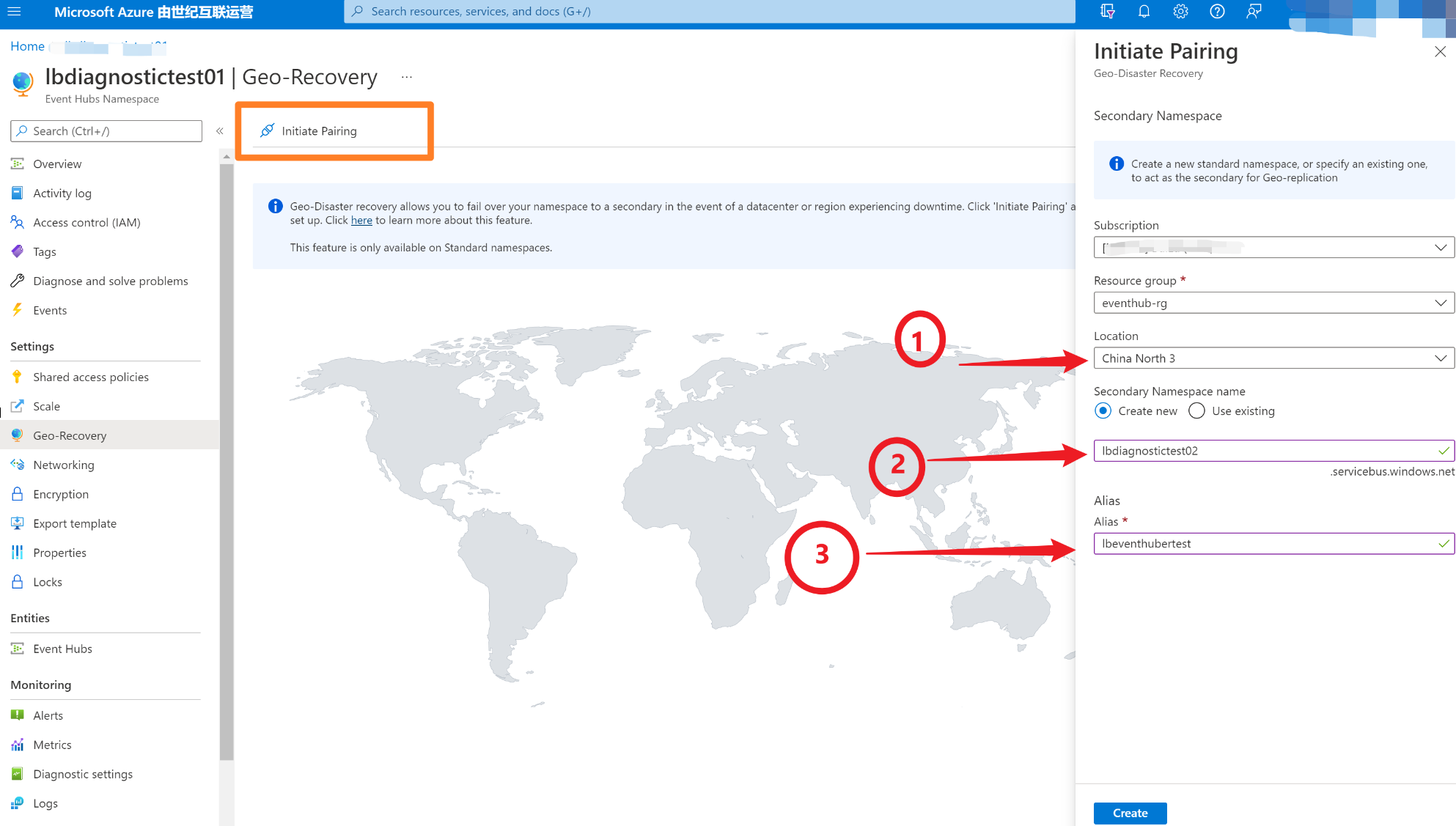This screenshot has height=826, width=1456.
Task: Open the notifications bell icon
Action: pos(1144,12)
